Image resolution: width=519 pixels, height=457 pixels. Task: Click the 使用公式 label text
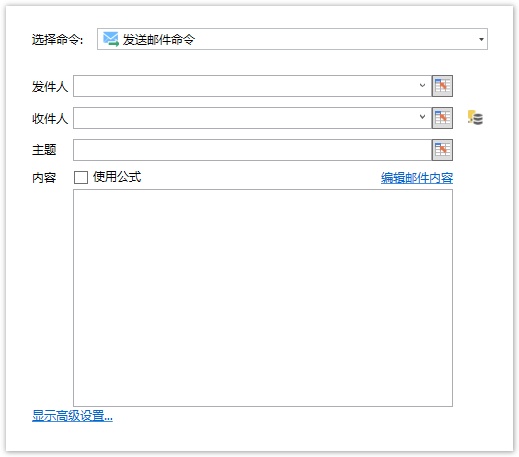pos(117,177)
